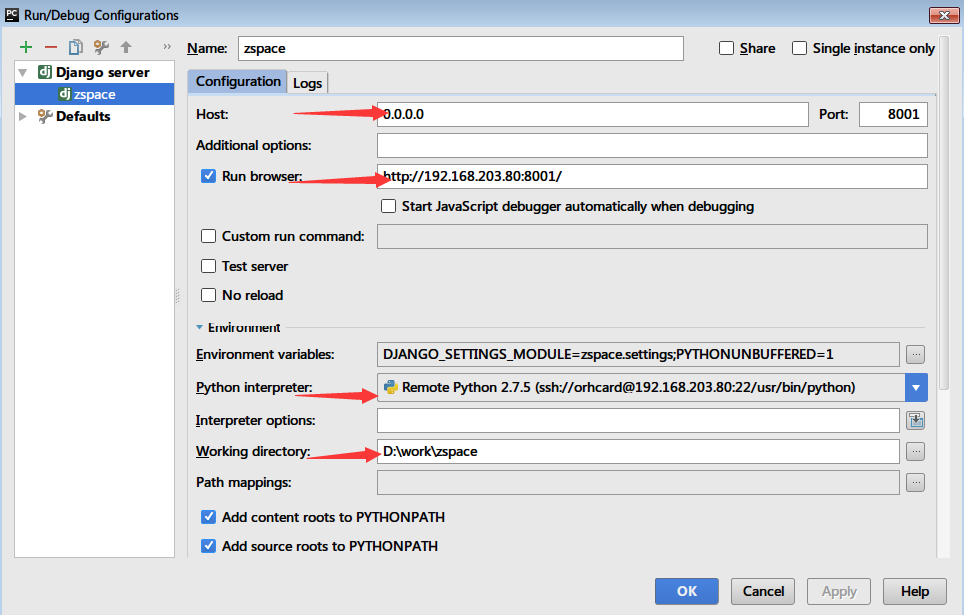Add a new run configuration
964x615 pixels.
click(26, 47)
